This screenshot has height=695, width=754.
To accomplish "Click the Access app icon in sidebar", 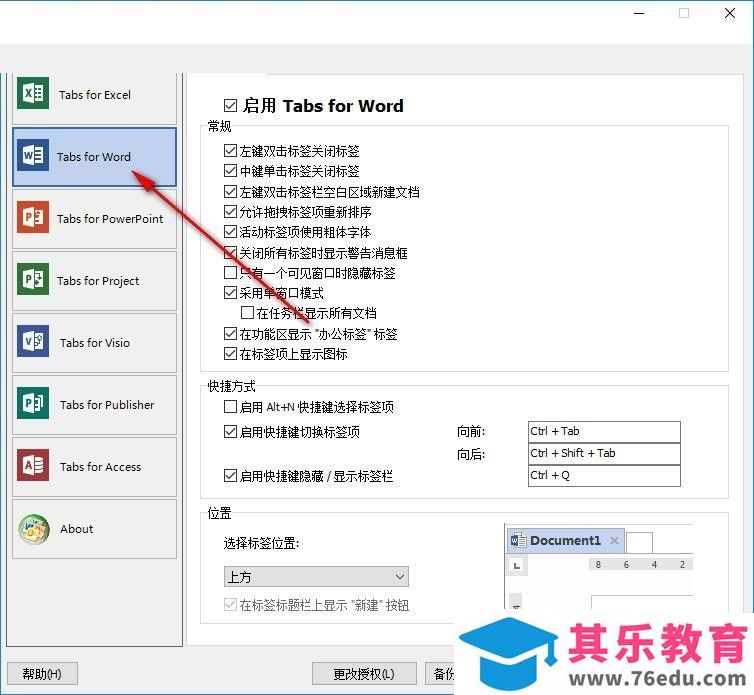I will point(33,466).
